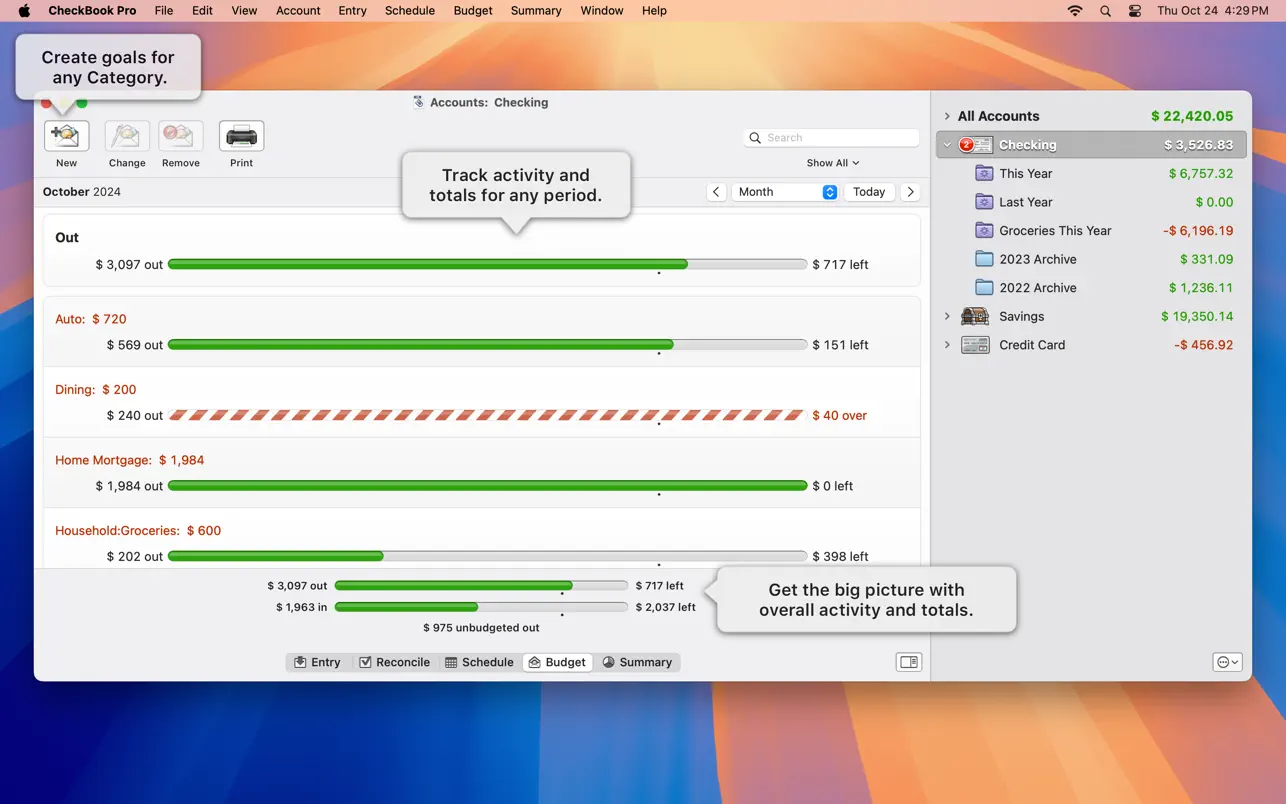The height and width of the screenshot is (804, 1286).
Task: Click the Last Year smart folder icon
Action: [x=984, y=202]
